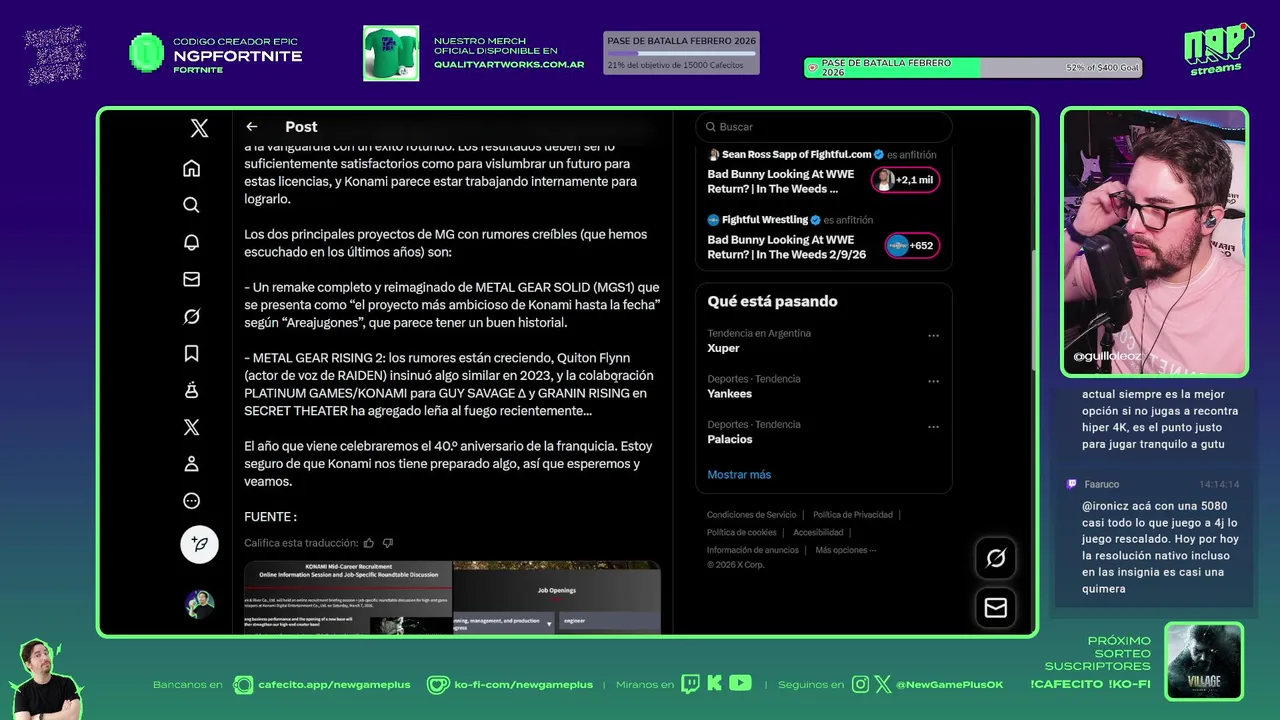Click 'cafecito.app/newgameplus' footer text
Screen dimensions: 1280x720
coord(334,685)
